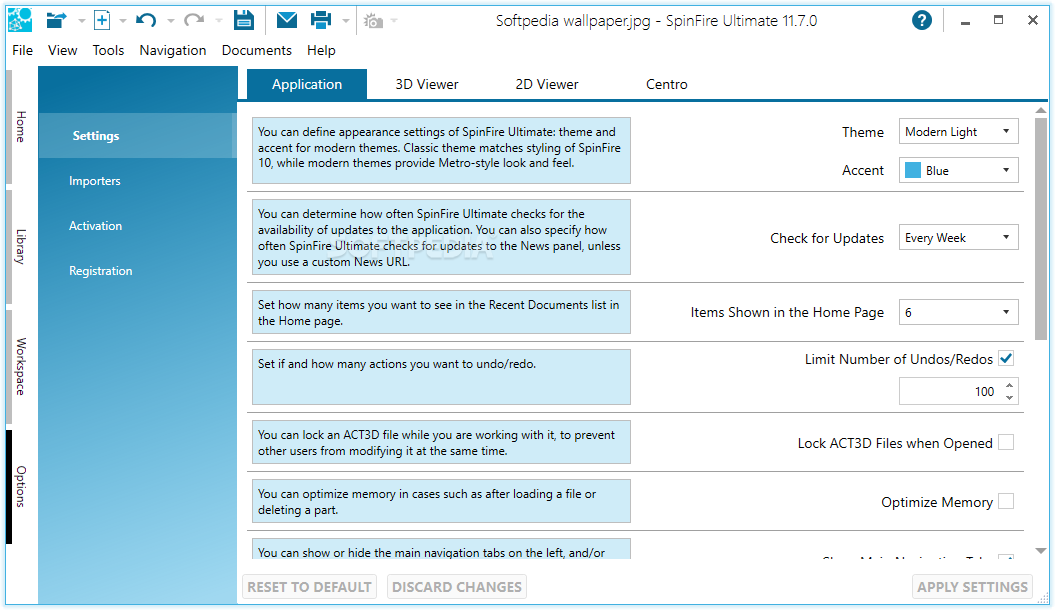
Task: Expand the open-file dropdown arrow
Action: (x=81, y=21)
